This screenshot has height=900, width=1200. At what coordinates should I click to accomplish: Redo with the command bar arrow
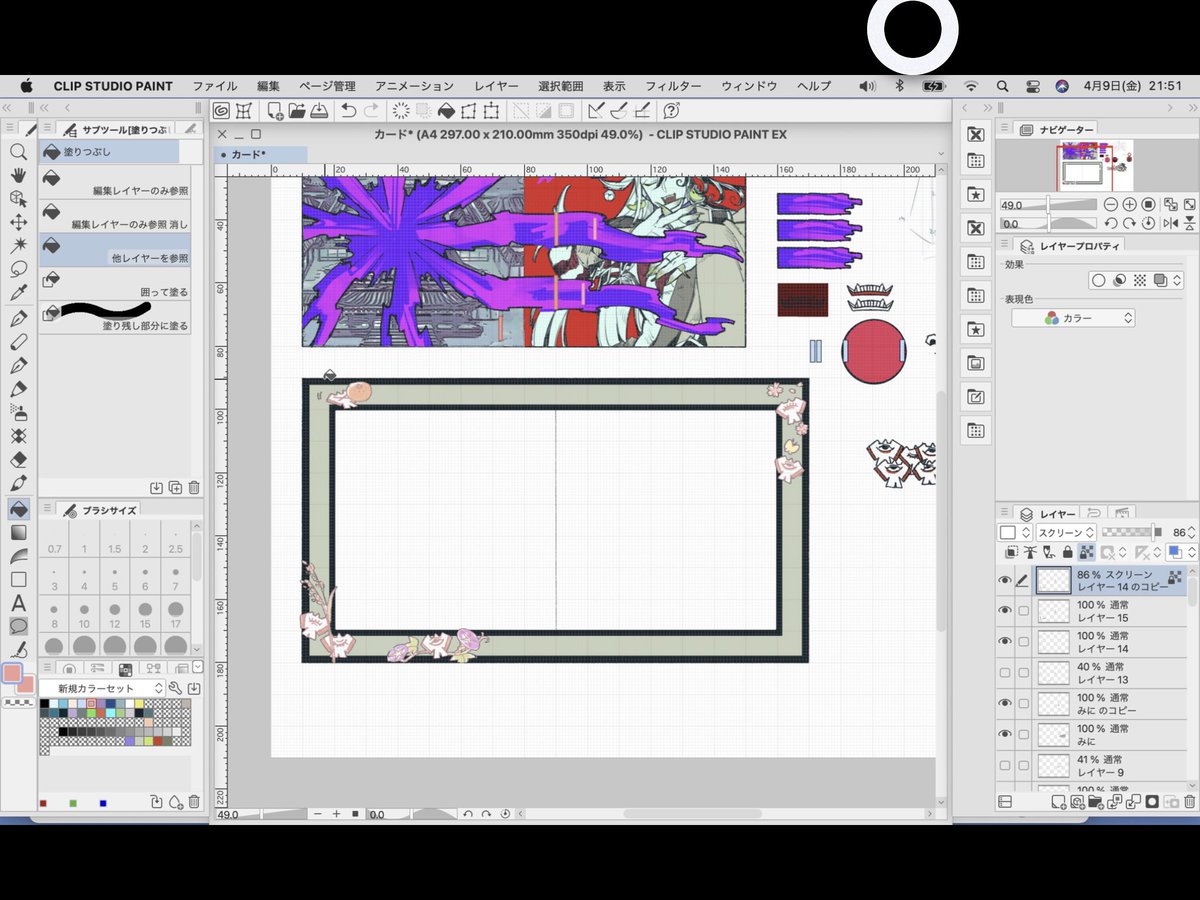(371, 110)
